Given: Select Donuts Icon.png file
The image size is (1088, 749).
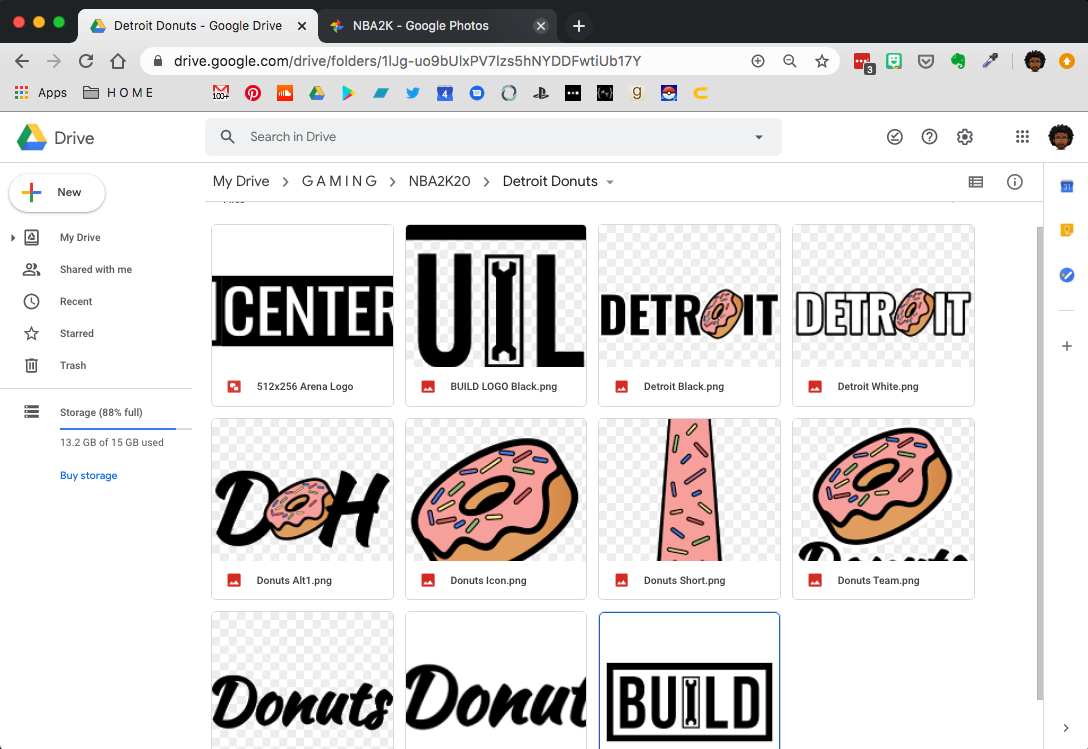Looking at the screenshot, I should [495, 509].
